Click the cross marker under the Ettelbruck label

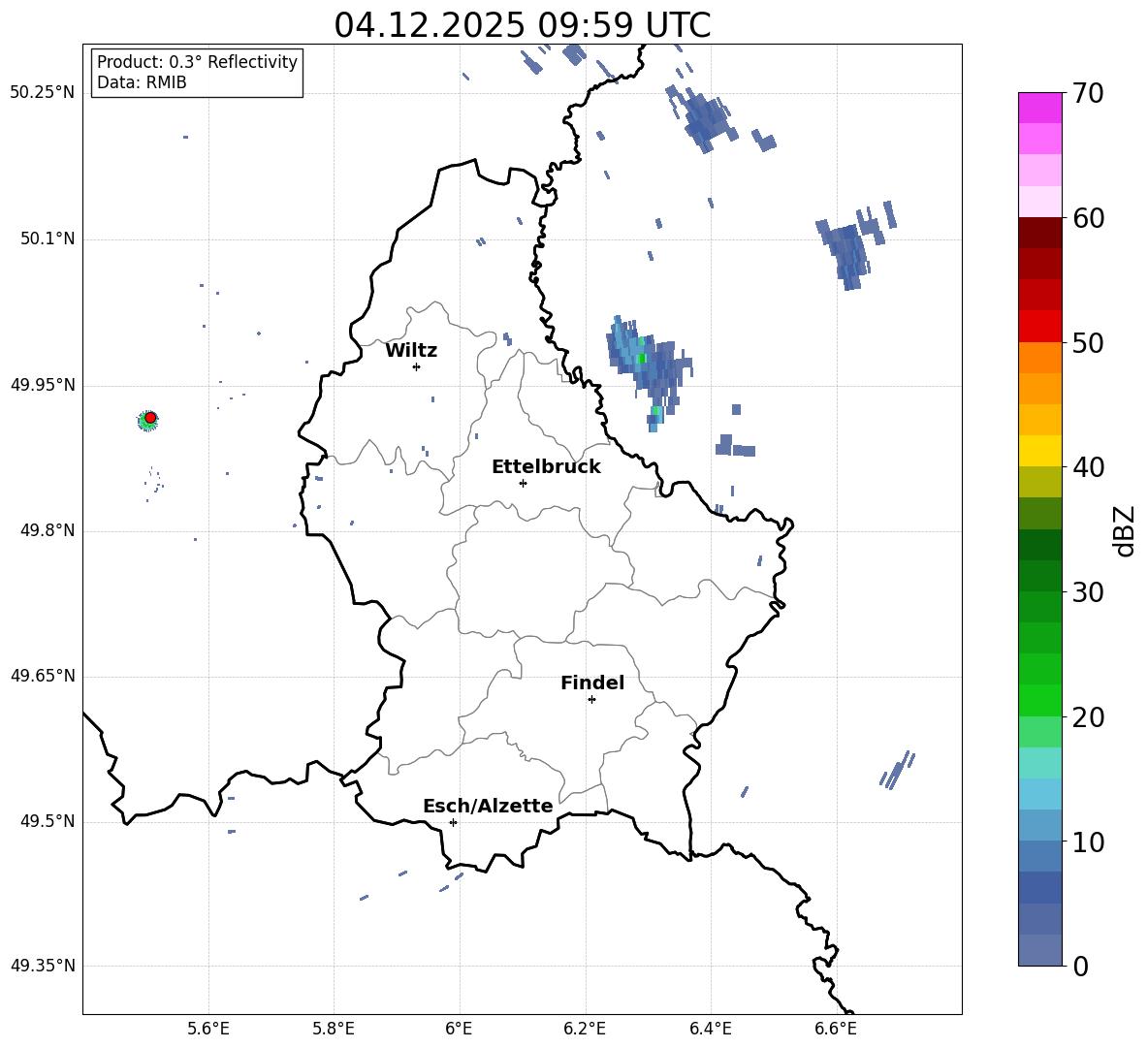click(523, 483)
